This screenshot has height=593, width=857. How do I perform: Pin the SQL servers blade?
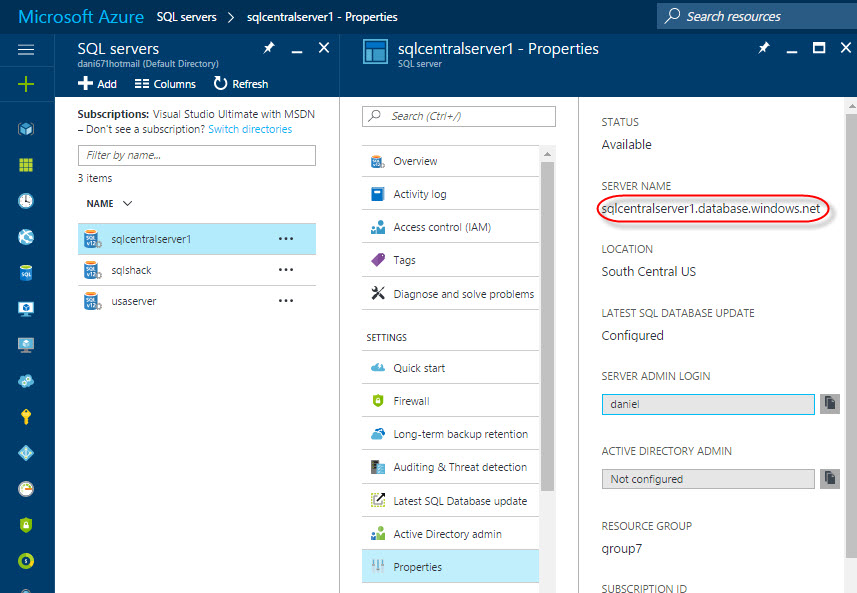pos(269,48)
